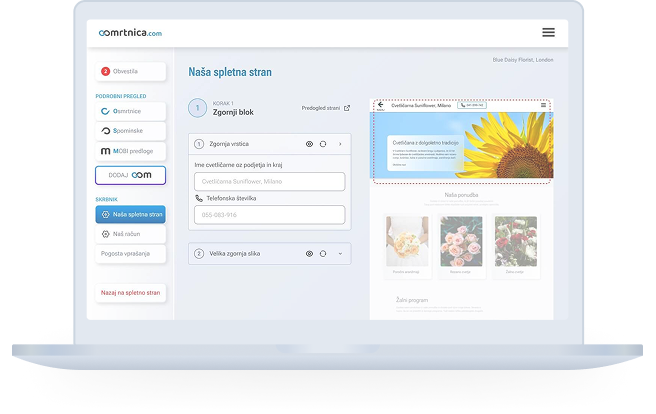Viewport: 656px width, 414px height.
Task: Expand the Velika zgornja slika section chevron
Action: coord(340,254)
